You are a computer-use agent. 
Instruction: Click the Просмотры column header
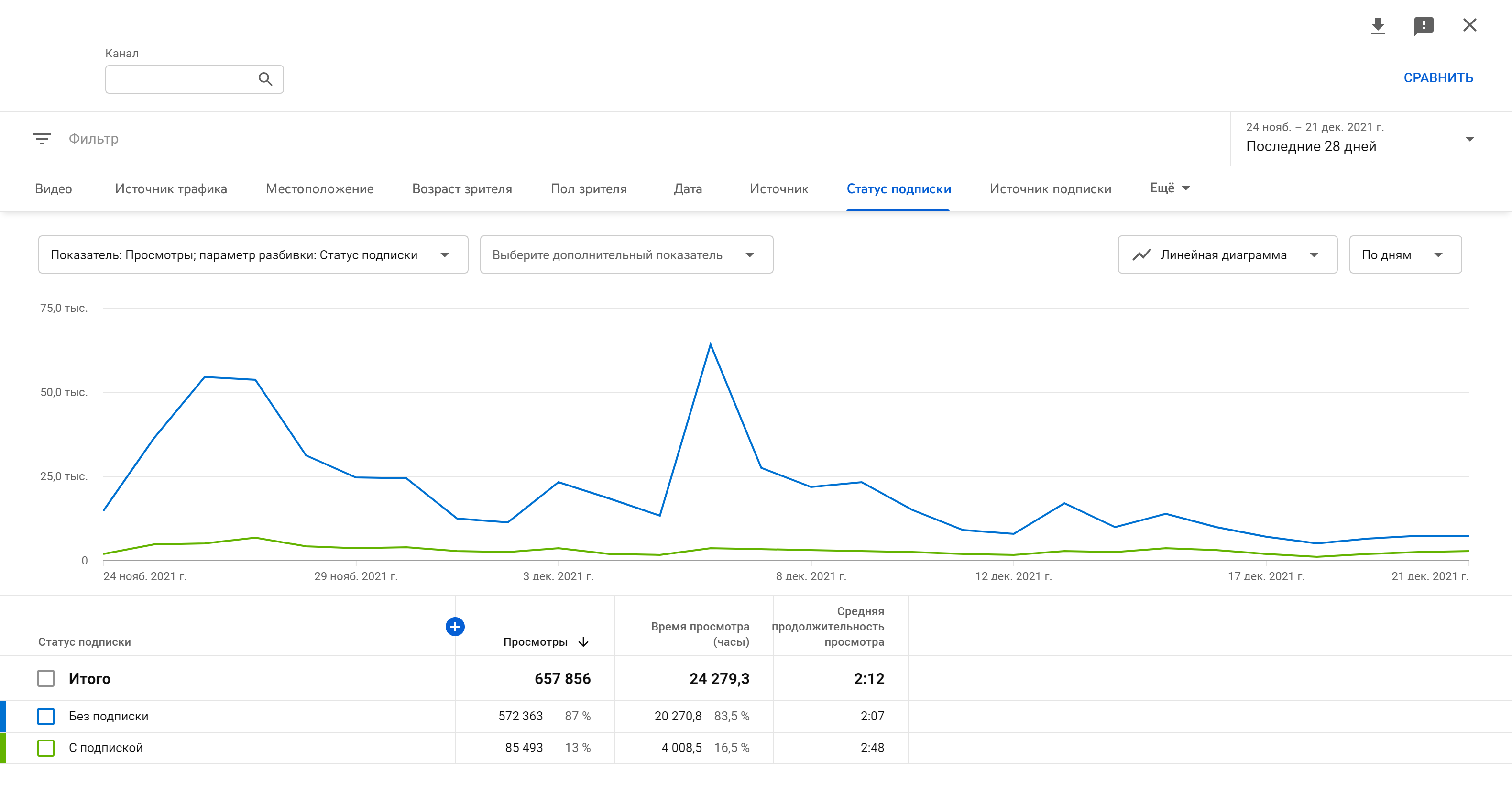click(535, 642)
